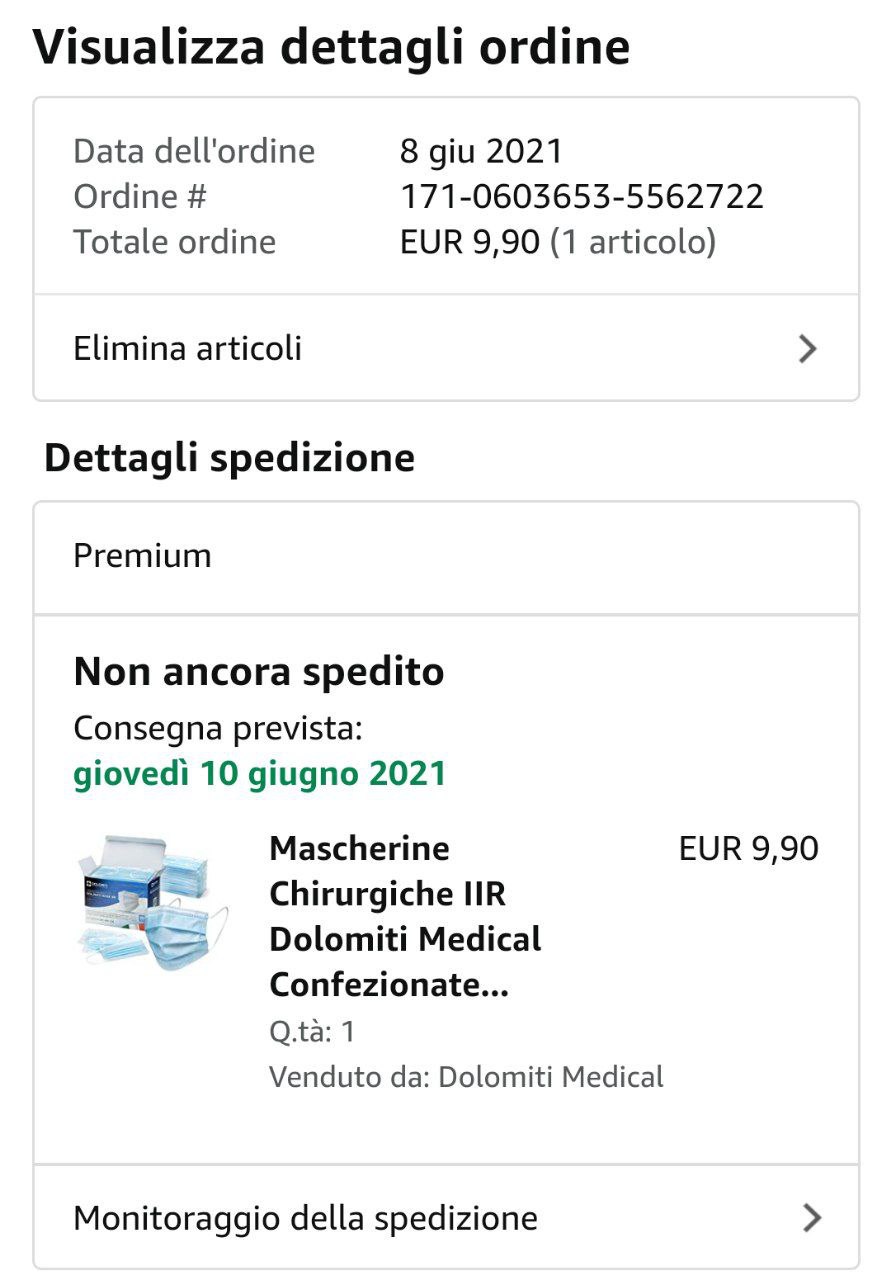The width and height of the screenshot is (891, 1280).
Task: Click the seller name Dolomiti Medical
Action: 551,1077
